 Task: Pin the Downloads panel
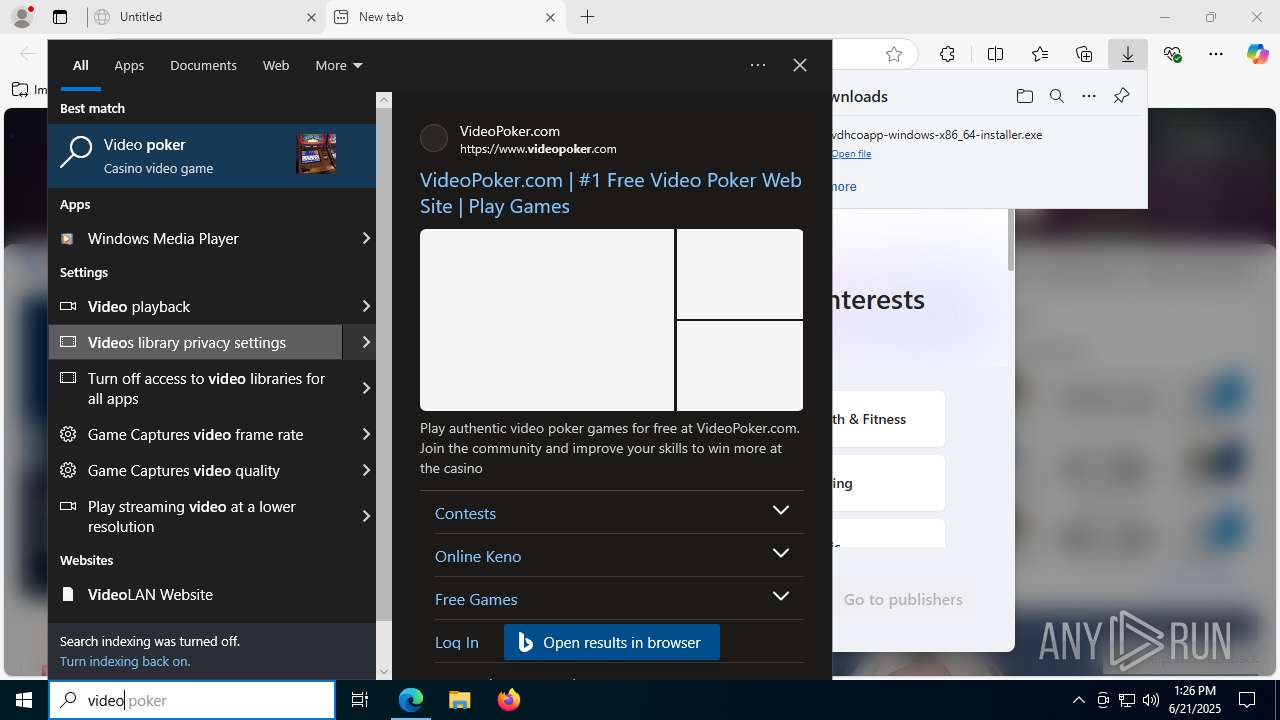click(1121, 96)
